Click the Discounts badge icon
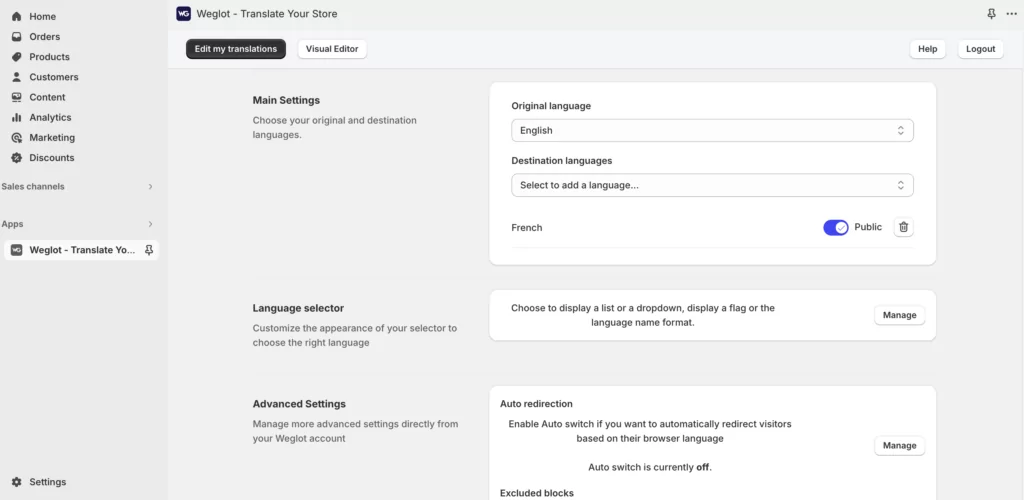1024x500 pixels. [16, 158]
